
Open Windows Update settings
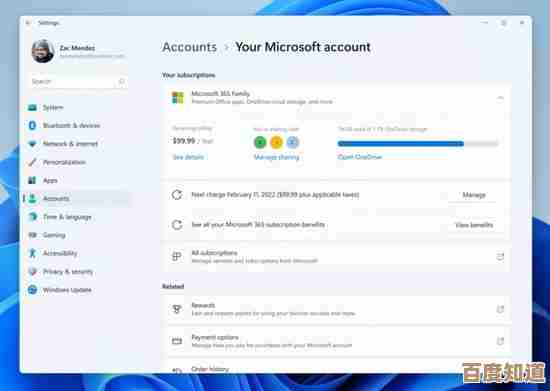pyautogui.click(x=78, y=290)
